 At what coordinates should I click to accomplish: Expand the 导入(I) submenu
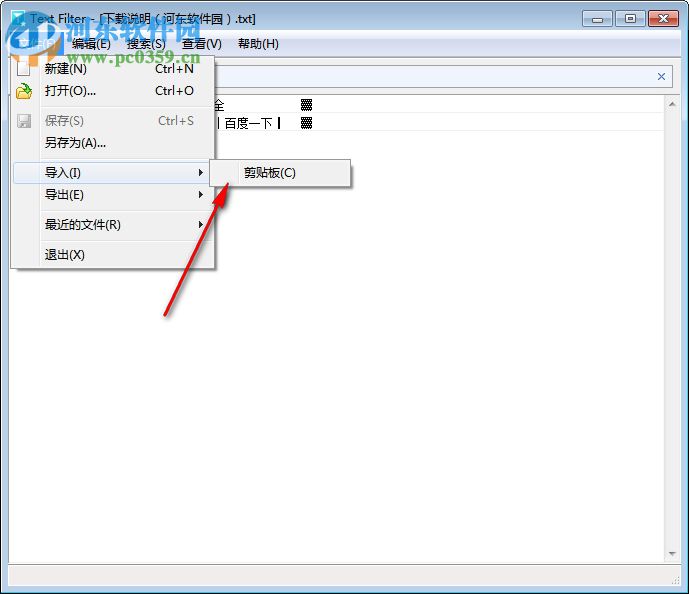(114, 173)
